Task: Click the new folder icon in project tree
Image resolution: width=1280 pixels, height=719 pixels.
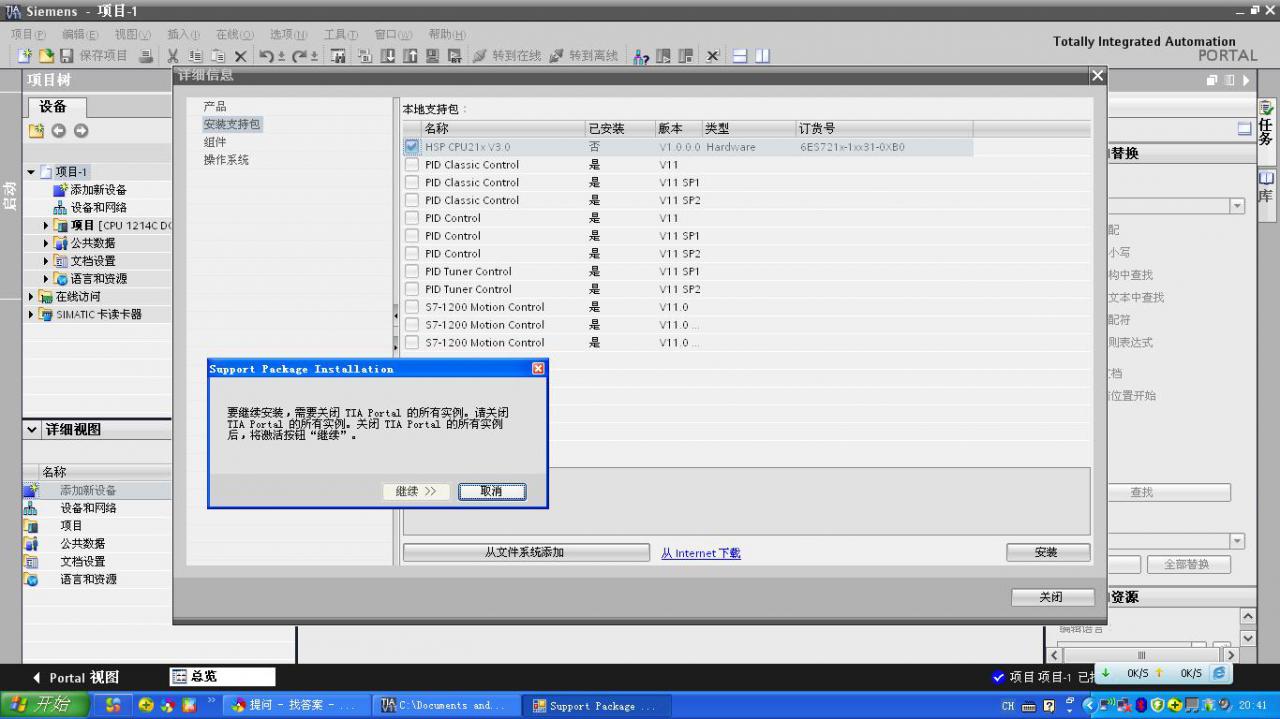Action: tap(36, 131)
